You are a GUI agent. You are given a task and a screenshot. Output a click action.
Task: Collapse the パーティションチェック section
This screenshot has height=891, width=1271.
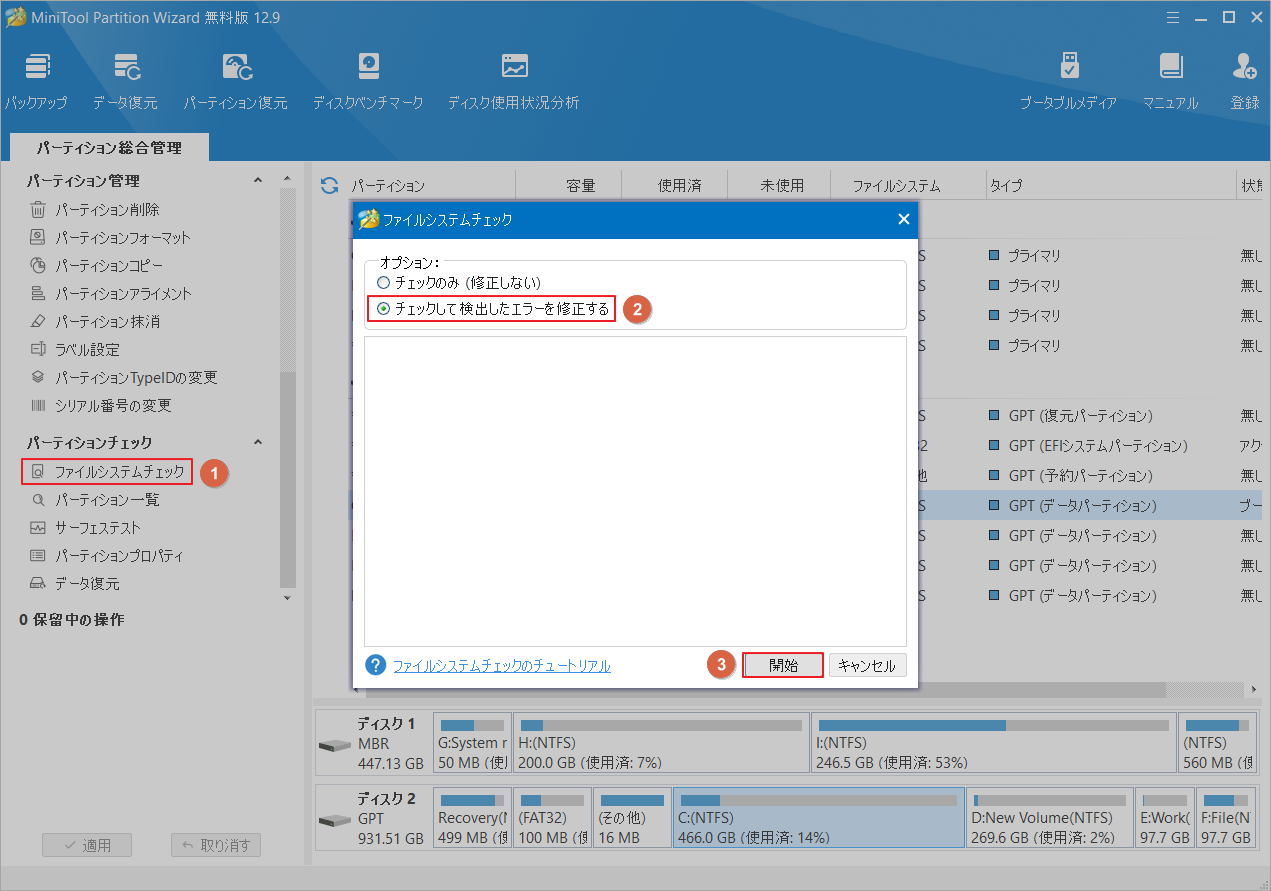[257, 442]
